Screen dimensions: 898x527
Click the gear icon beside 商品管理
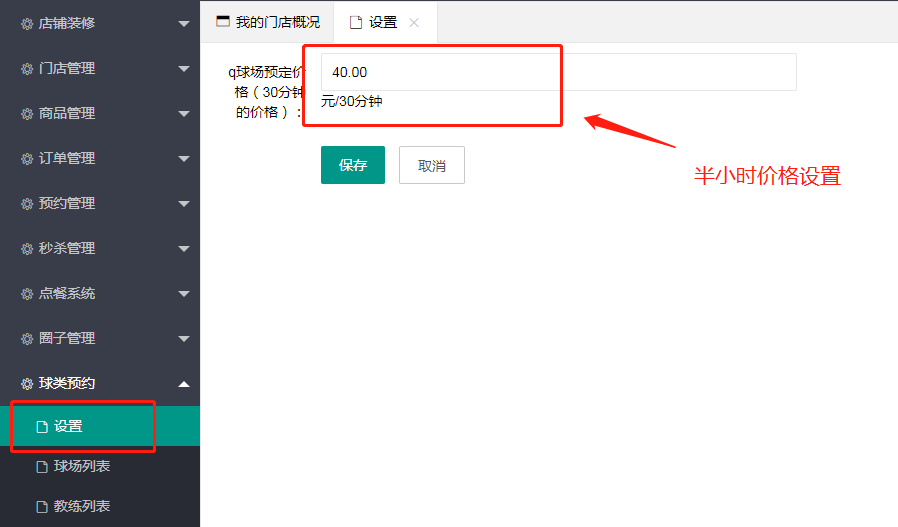27,114
